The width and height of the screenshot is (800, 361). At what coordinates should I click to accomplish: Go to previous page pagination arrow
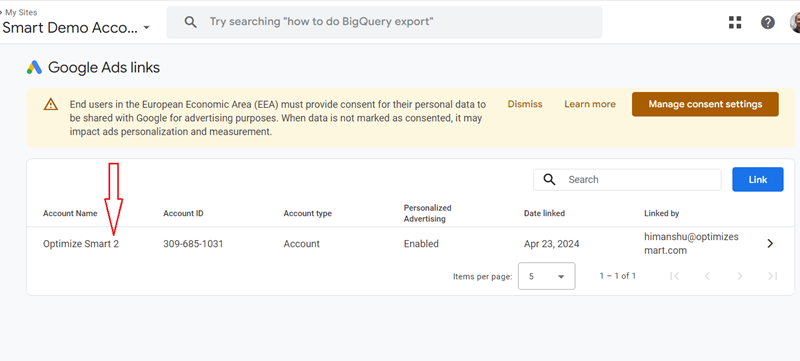tap(707, 276)
